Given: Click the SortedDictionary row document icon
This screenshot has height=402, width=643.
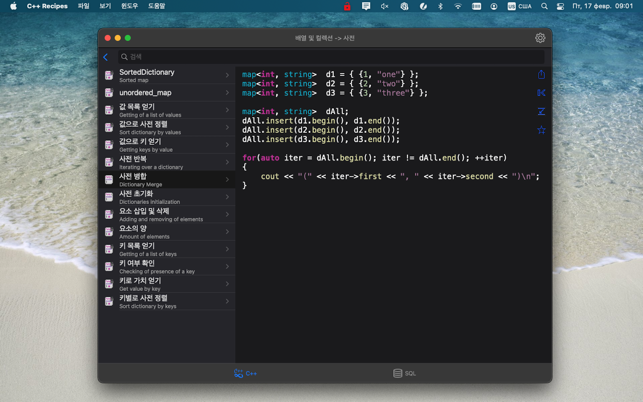Looking at the screenshot, I should 109,75.
